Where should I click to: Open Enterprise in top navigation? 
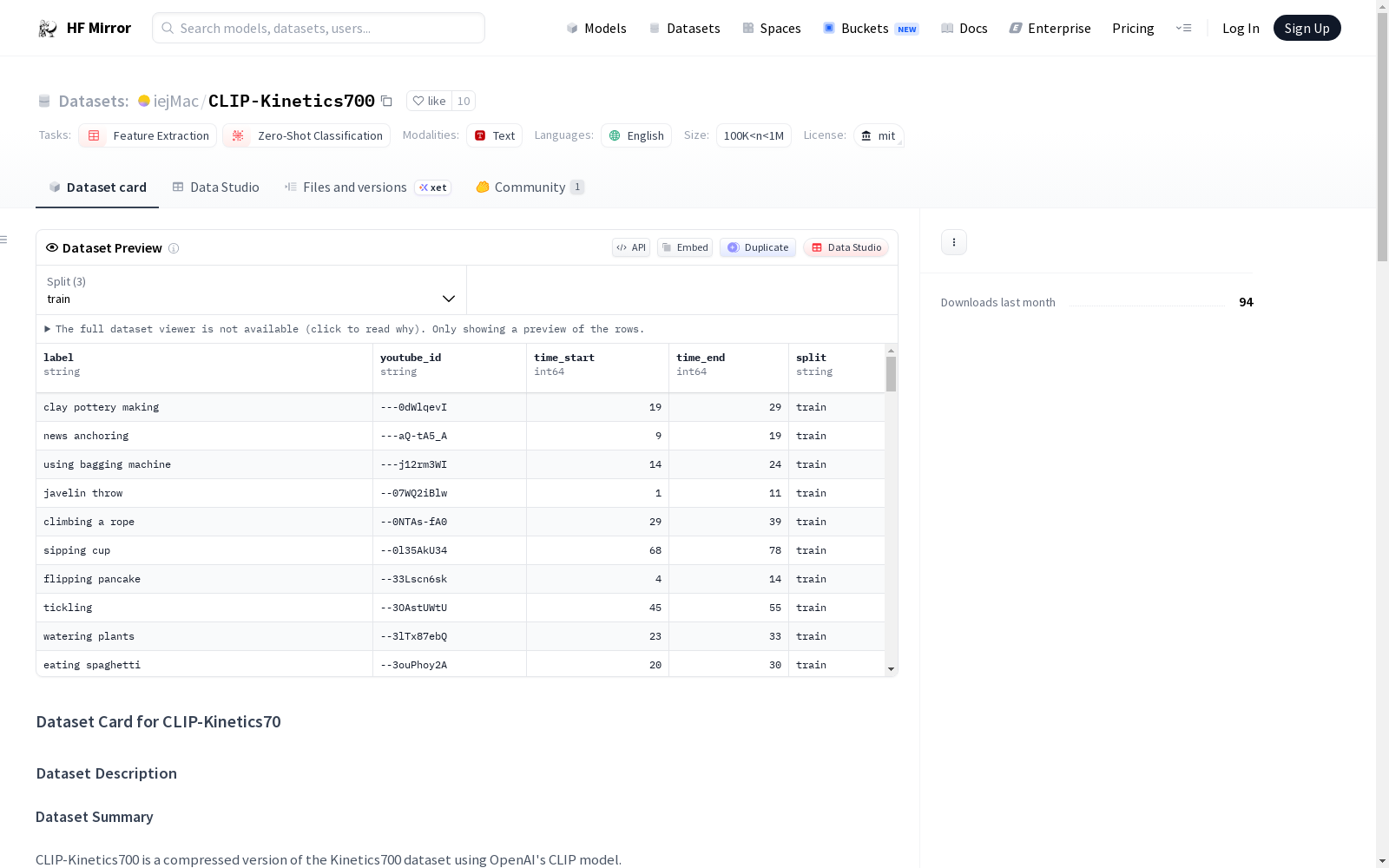click(x=1050, y=28)
